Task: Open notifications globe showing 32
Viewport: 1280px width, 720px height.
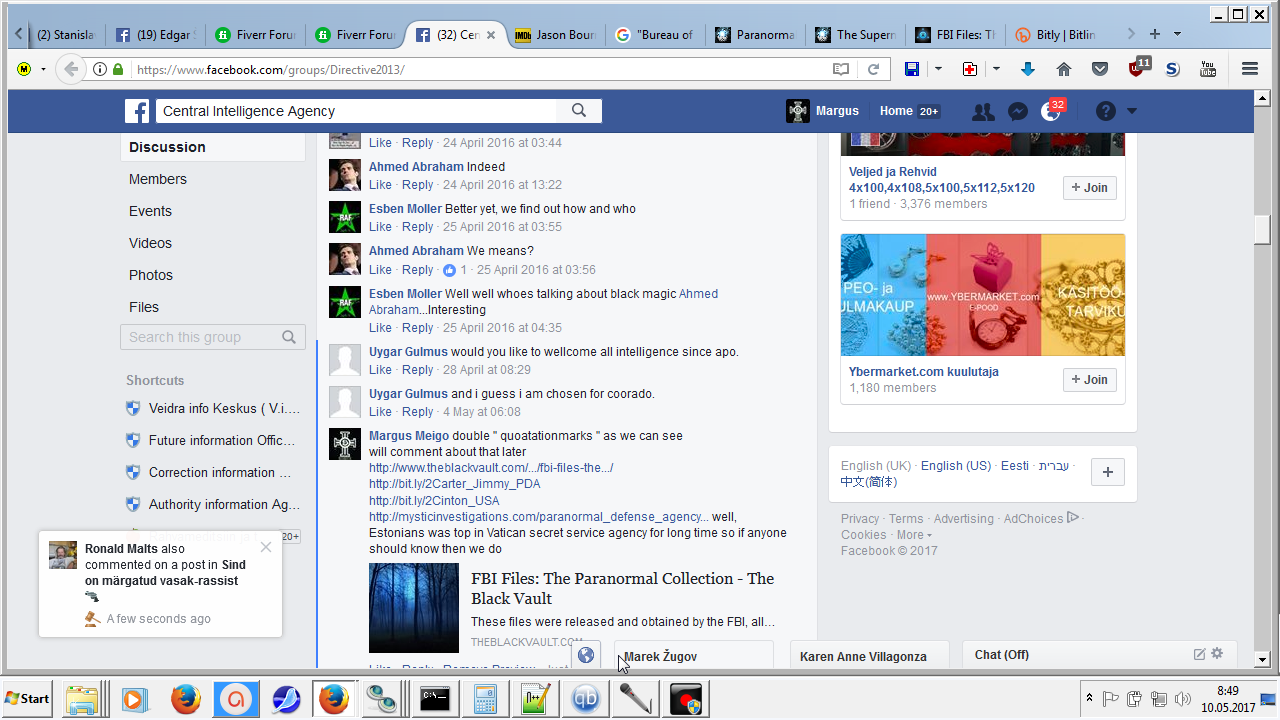Action: pos(1051,111)
